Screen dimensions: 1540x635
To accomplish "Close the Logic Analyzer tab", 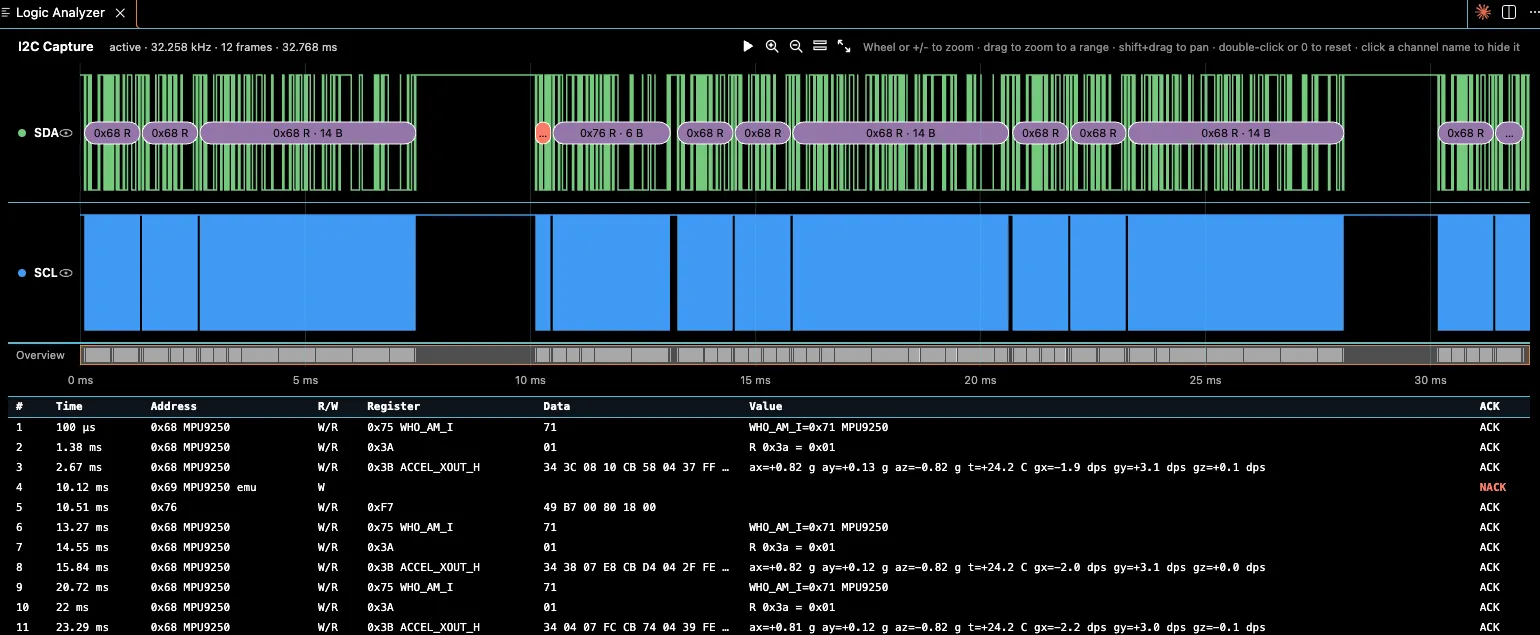I will [x=121, y=13].
